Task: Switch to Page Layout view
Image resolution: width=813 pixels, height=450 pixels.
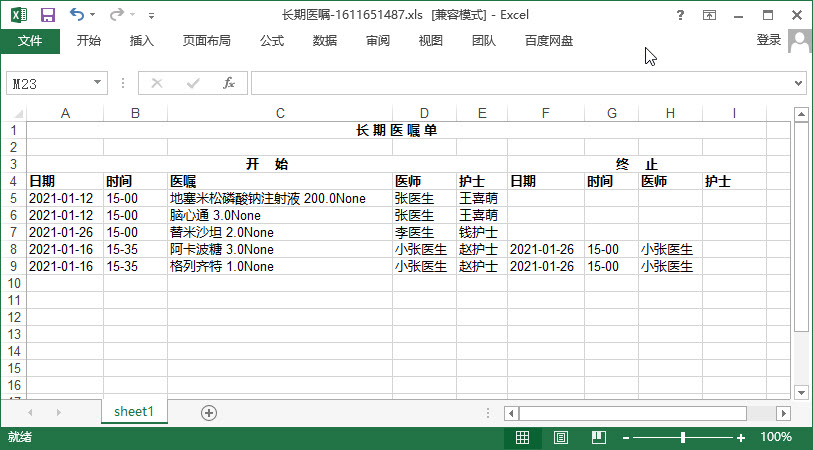Action: tap(561, 438)
